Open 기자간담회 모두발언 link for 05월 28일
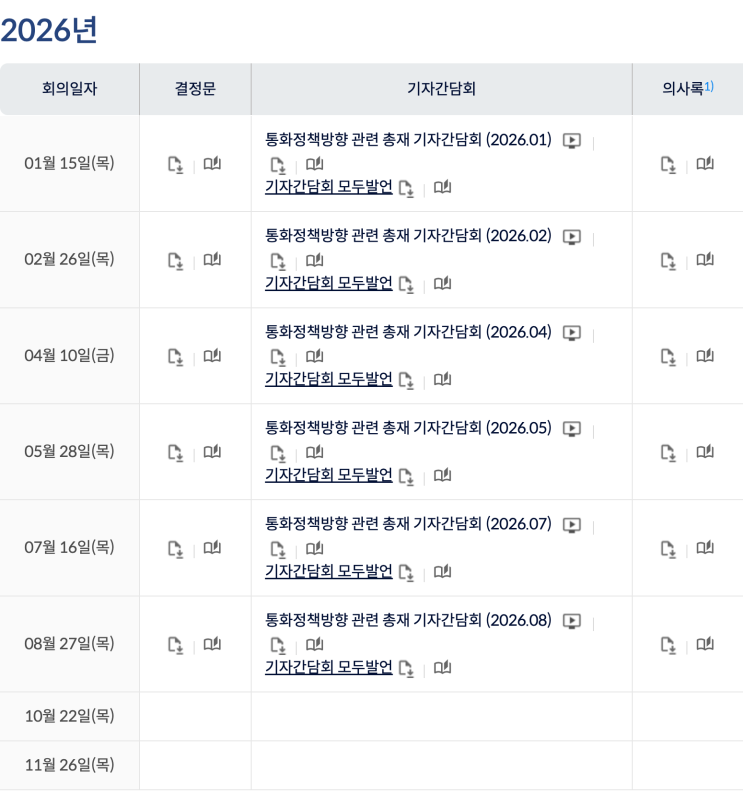 pyautogui.click(x=329, y=475)
